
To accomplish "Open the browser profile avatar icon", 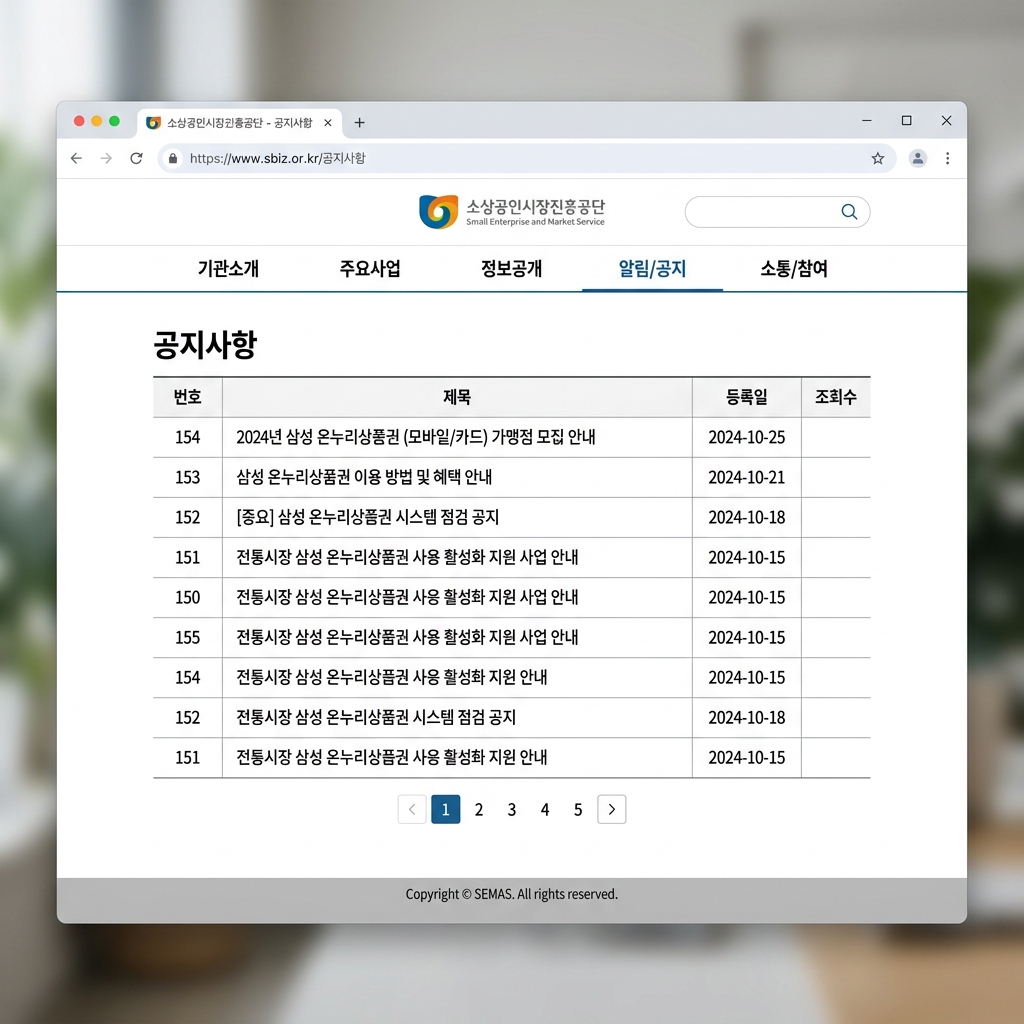I will 918,158.
